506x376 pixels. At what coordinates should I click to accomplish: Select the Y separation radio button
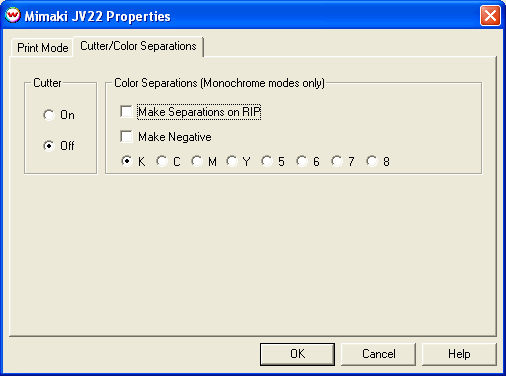[x=232, y=161]
